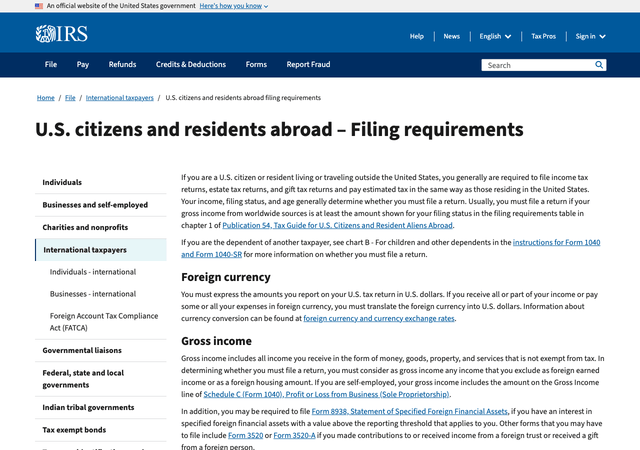Go to International taxpayers breadcrumb
The width and height of the screenshot is (640, 450).
(x=120, y=98)
